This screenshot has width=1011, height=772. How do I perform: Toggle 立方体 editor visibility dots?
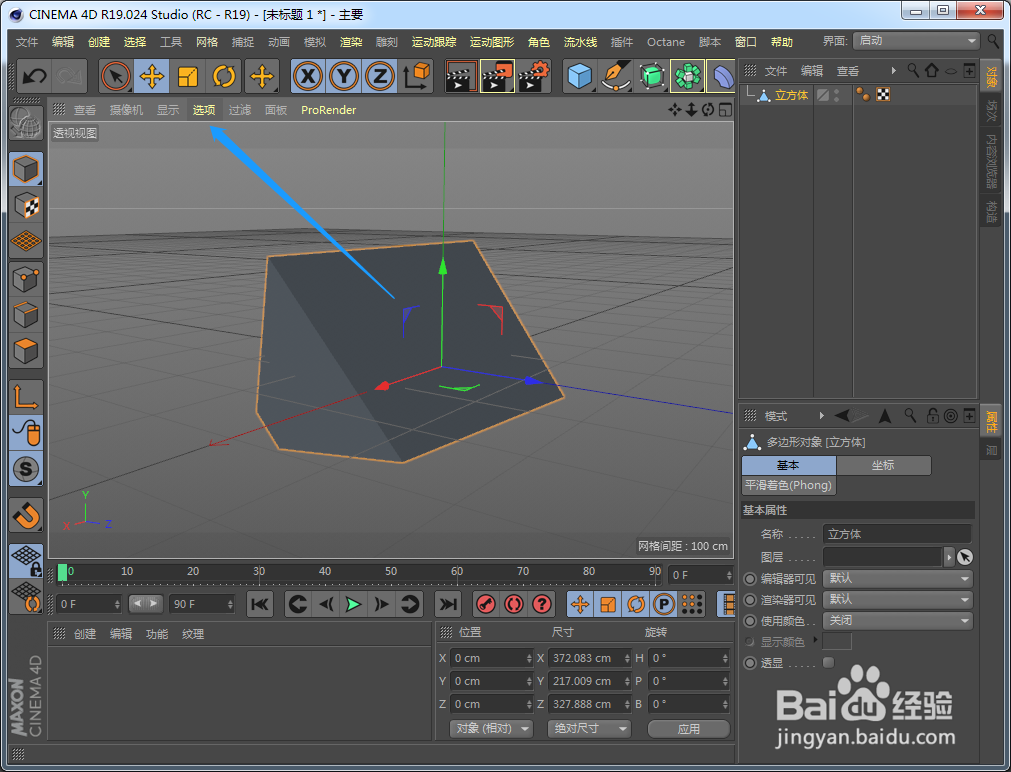[837, 95]
